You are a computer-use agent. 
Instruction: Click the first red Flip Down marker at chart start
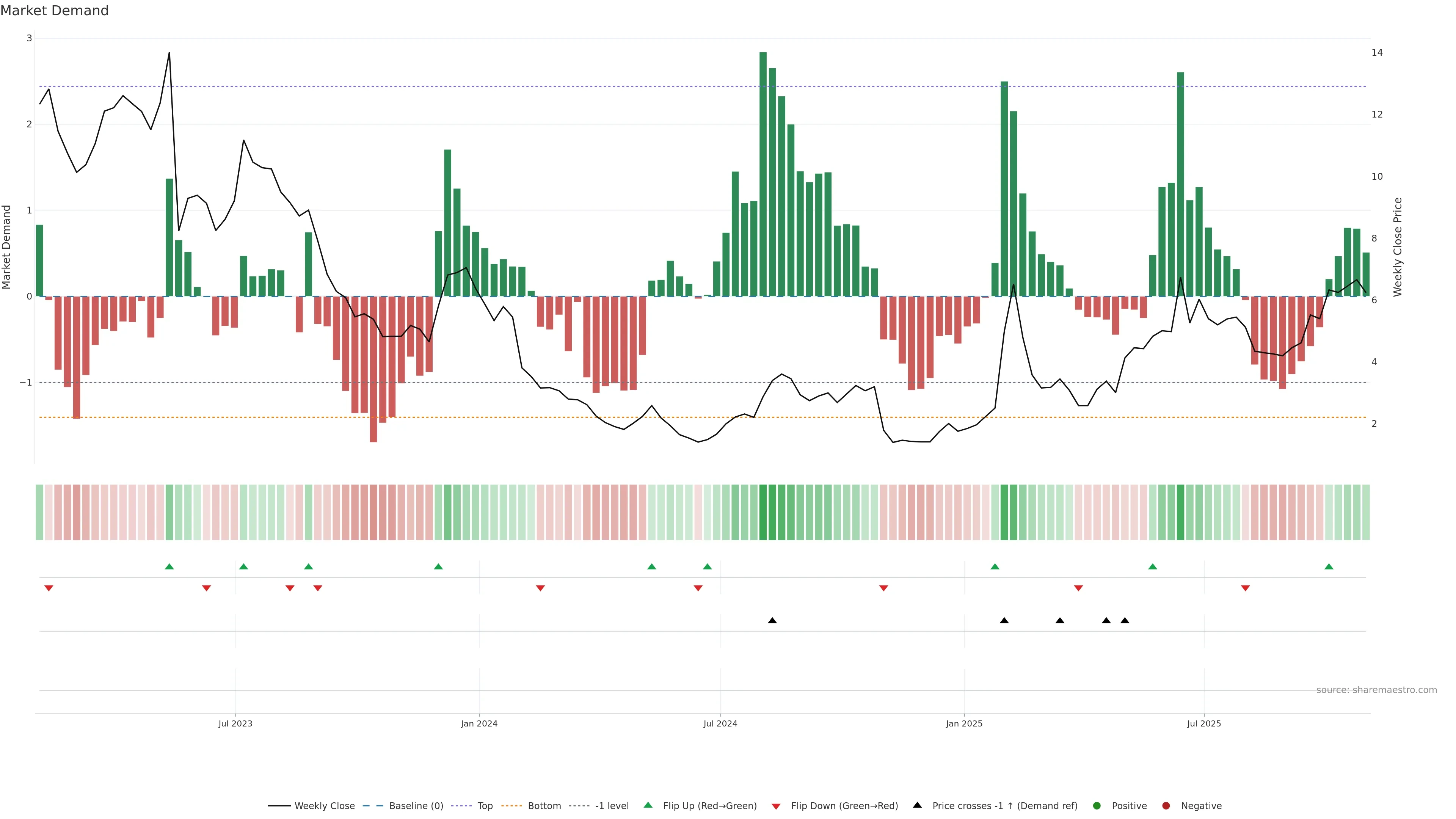(49, 588)
